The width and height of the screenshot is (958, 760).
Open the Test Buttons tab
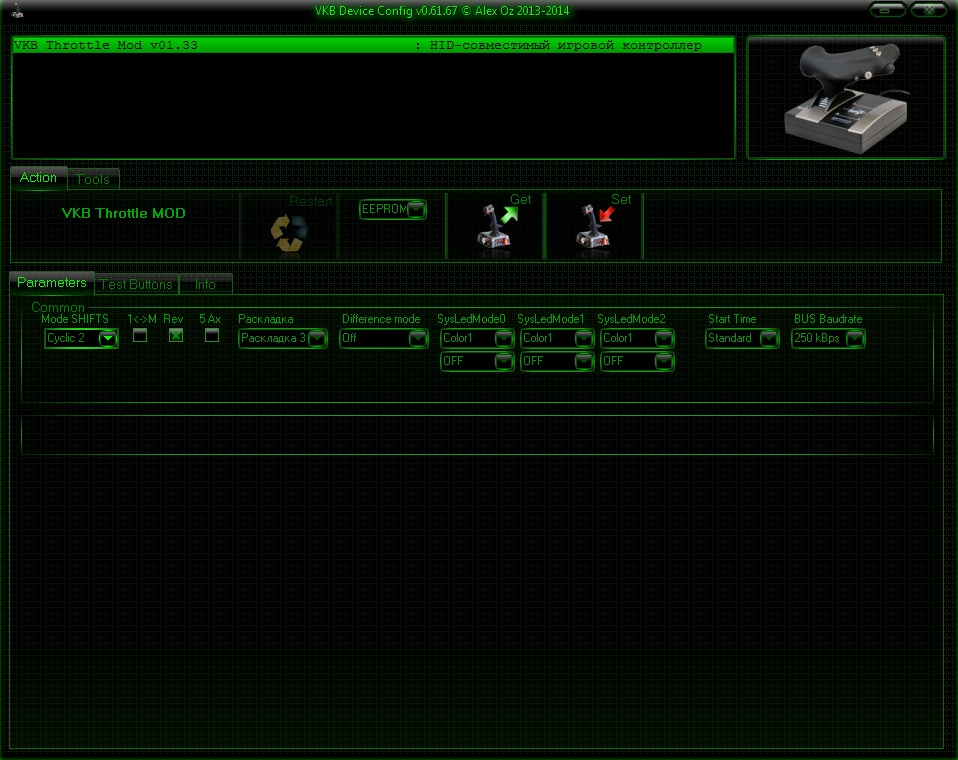click(136, 284)
